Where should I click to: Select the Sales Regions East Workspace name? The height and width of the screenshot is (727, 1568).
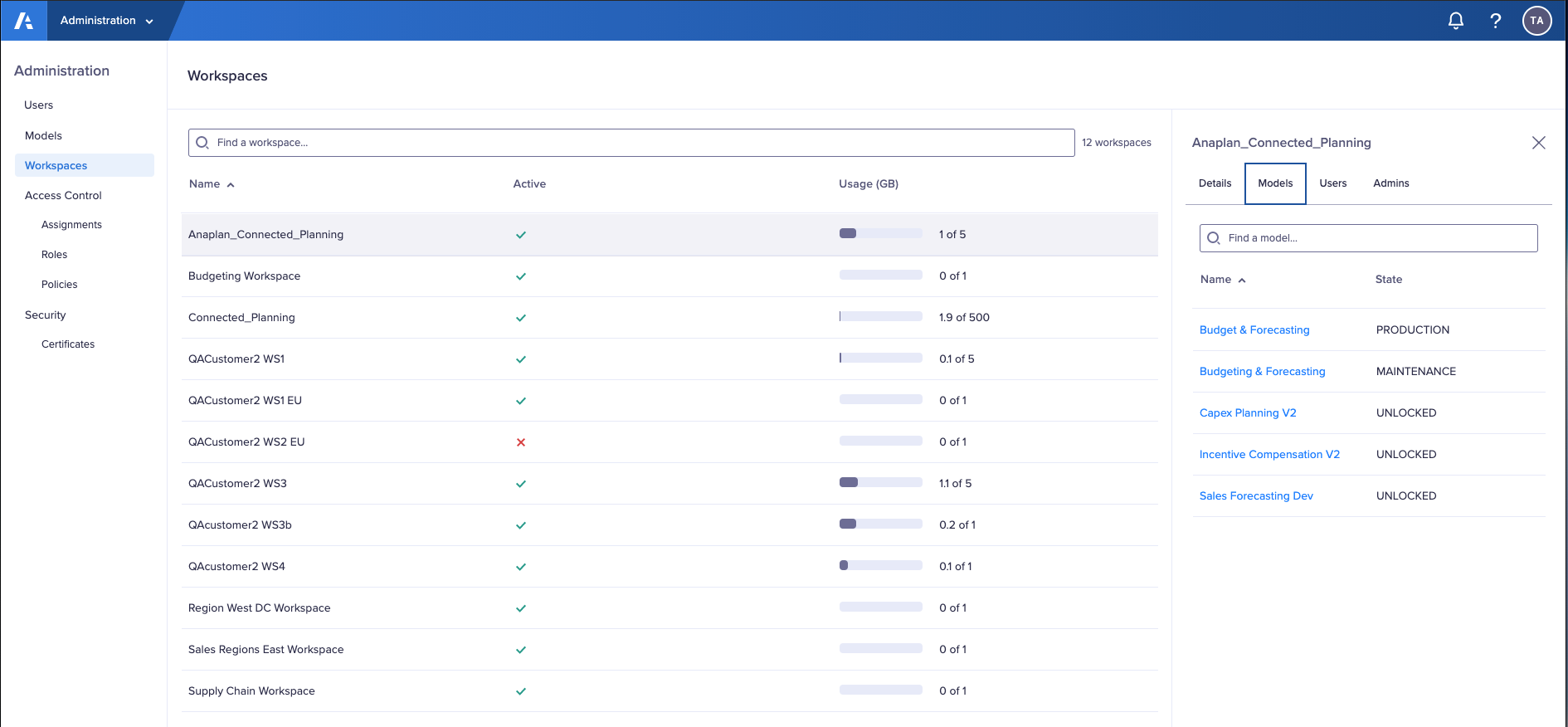point(265,650)
